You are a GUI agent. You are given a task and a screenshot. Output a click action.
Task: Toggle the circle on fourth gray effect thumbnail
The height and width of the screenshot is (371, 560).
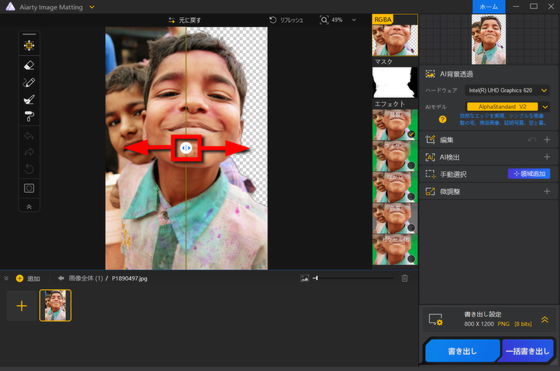[x=411, y=227]
